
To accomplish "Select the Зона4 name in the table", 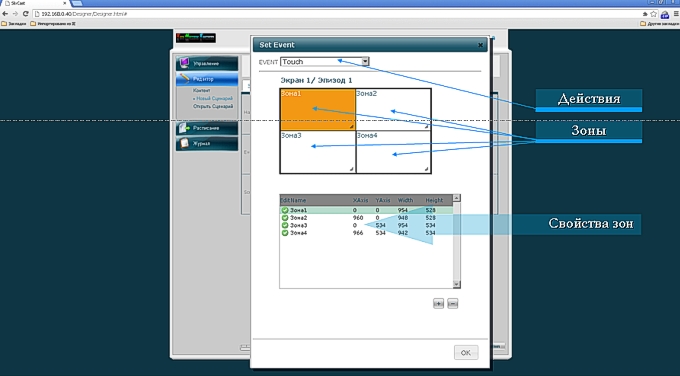I will (x=298, y=233).
